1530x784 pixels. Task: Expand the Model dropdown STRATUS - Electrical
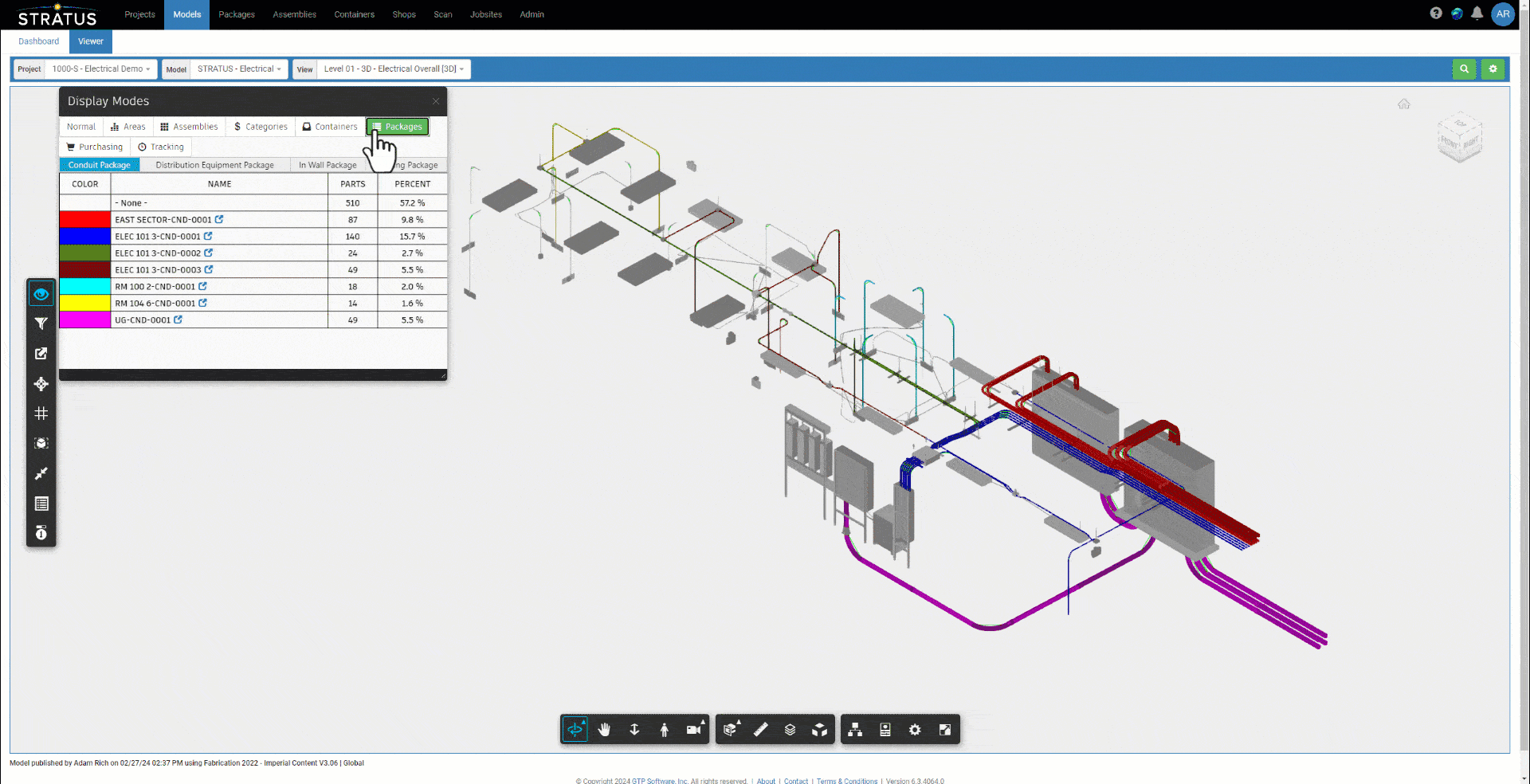[x=238, y=69]
